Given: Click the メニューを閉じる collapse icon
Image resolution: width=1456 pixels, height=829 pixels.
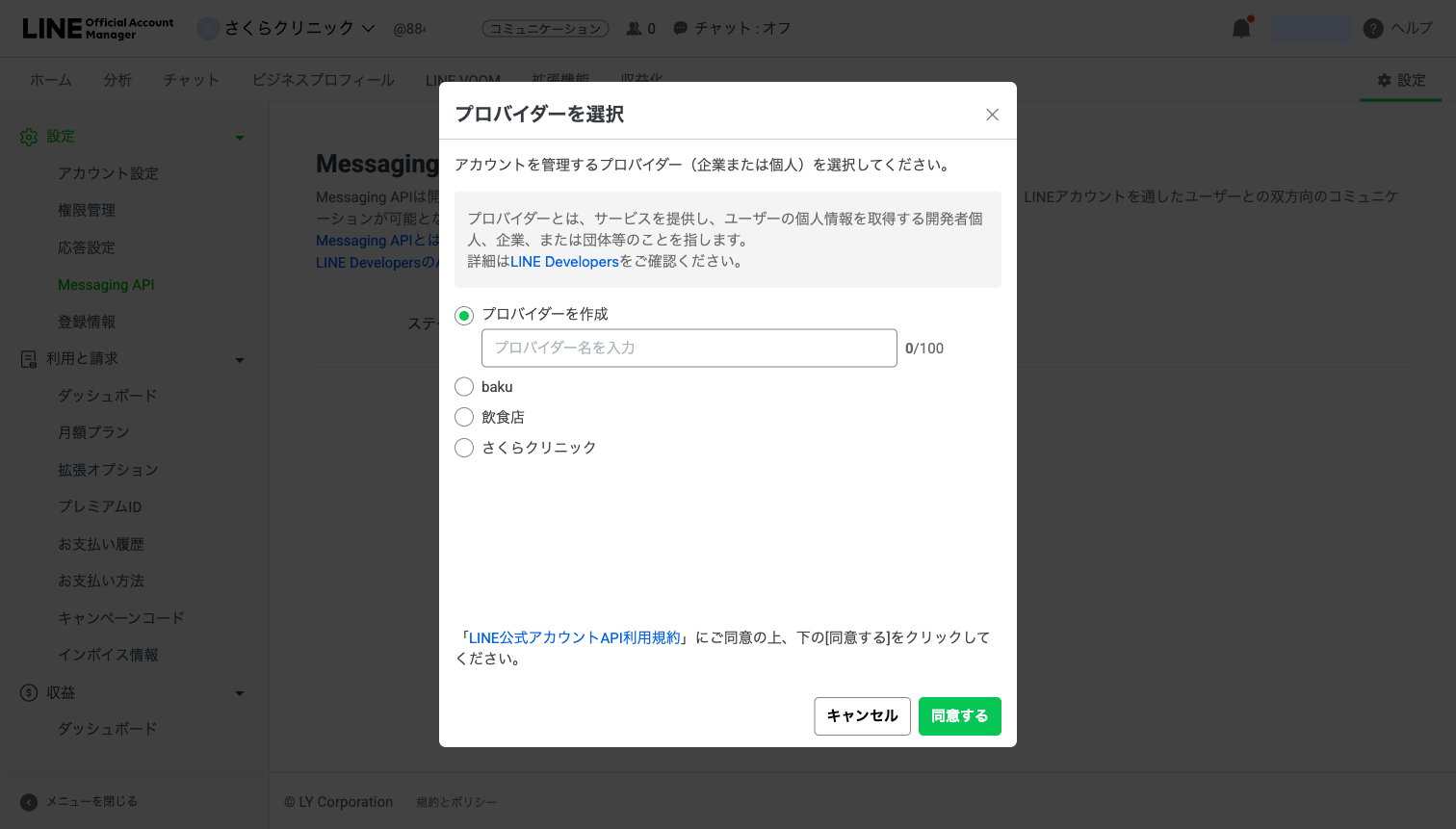Looking at the screenshot, I should click(29, 802).
